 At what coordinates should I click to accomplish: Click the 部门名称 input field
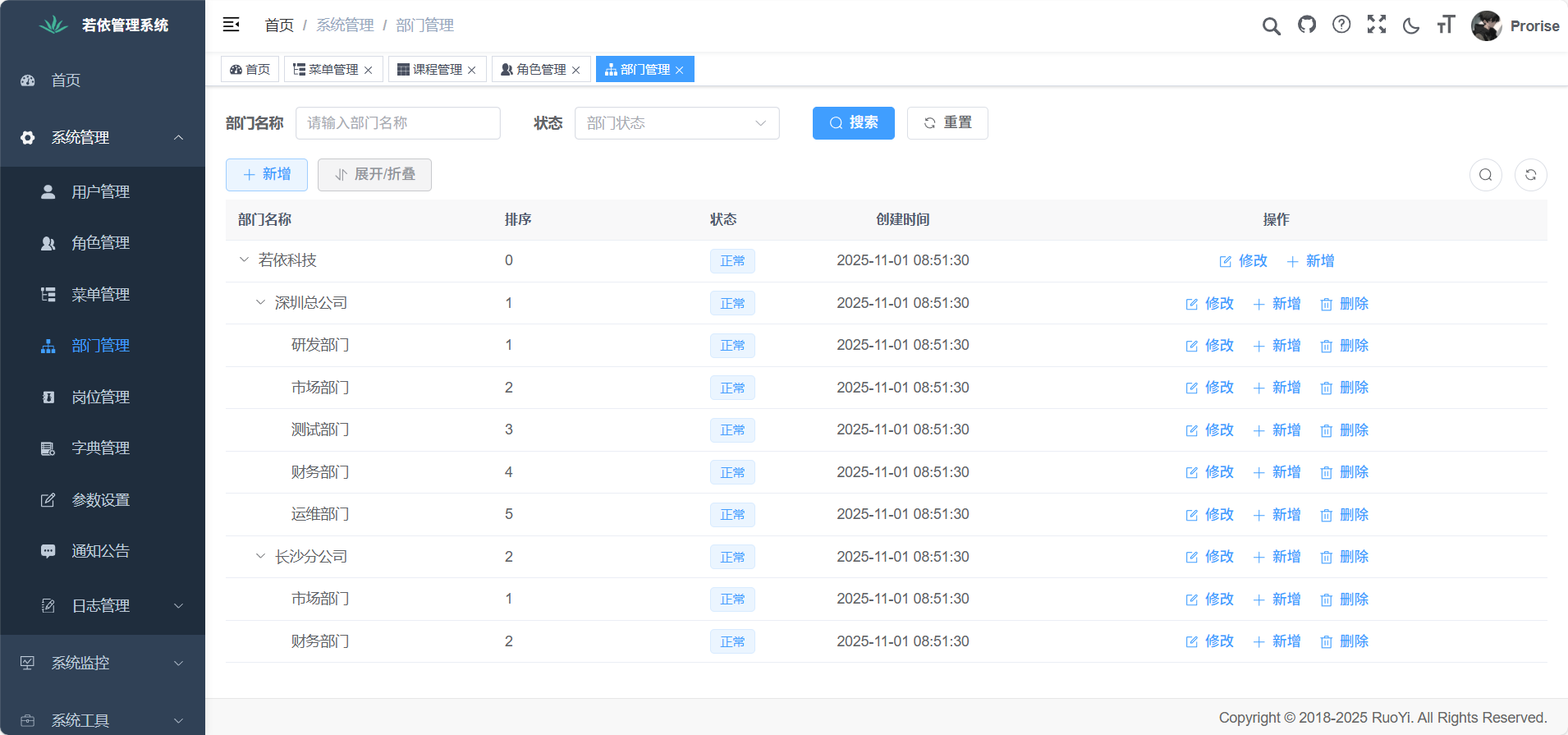pos(398,123)
